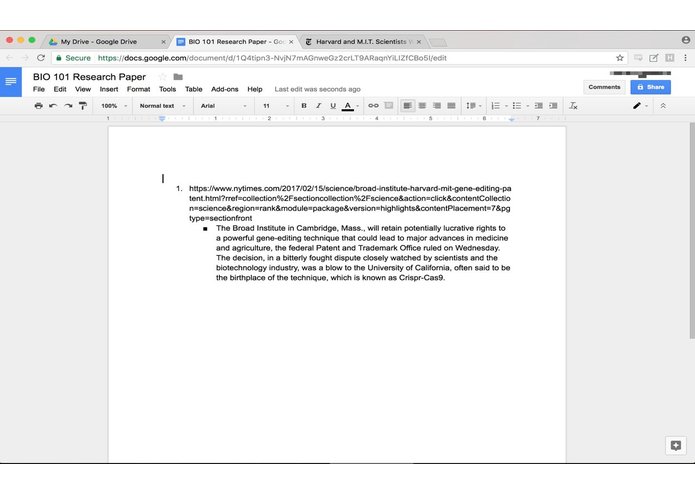The image size is (695, 494).
Task: Bookmark this page with the star icon
Action: pyautogui.click(x=620, y=58)
